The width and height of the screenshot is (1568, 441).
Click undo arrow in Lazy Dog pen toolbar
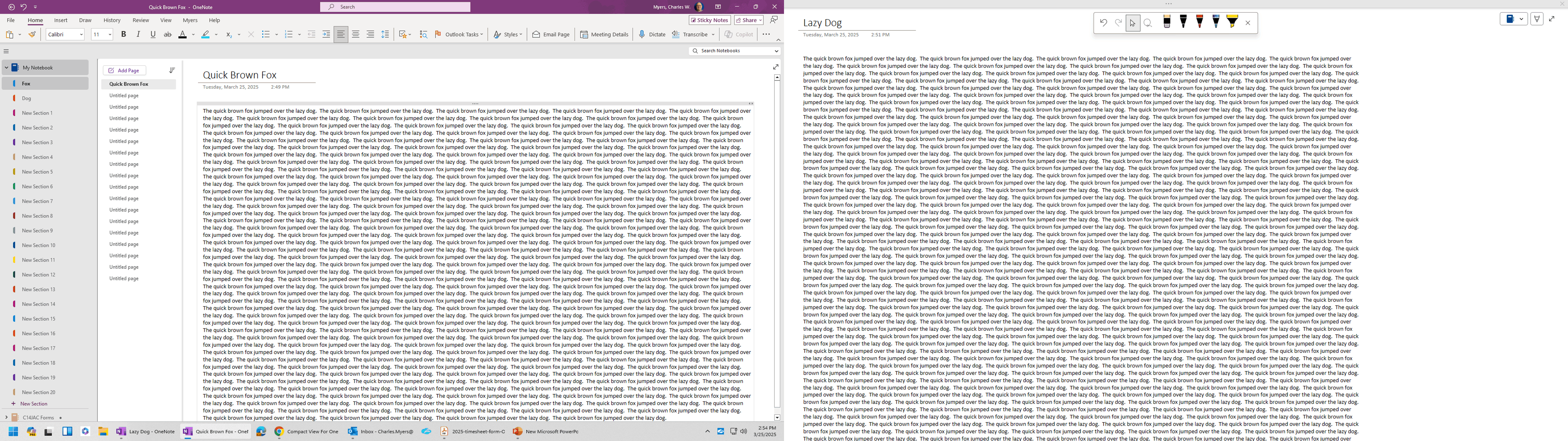1103,23
